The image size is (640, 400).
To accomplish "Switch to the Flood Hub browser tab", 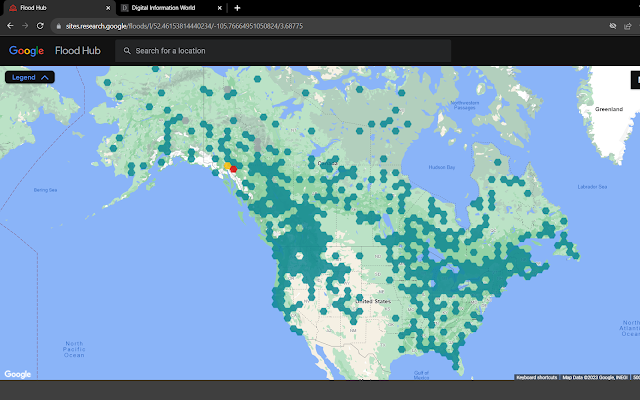I will [58, 8].
